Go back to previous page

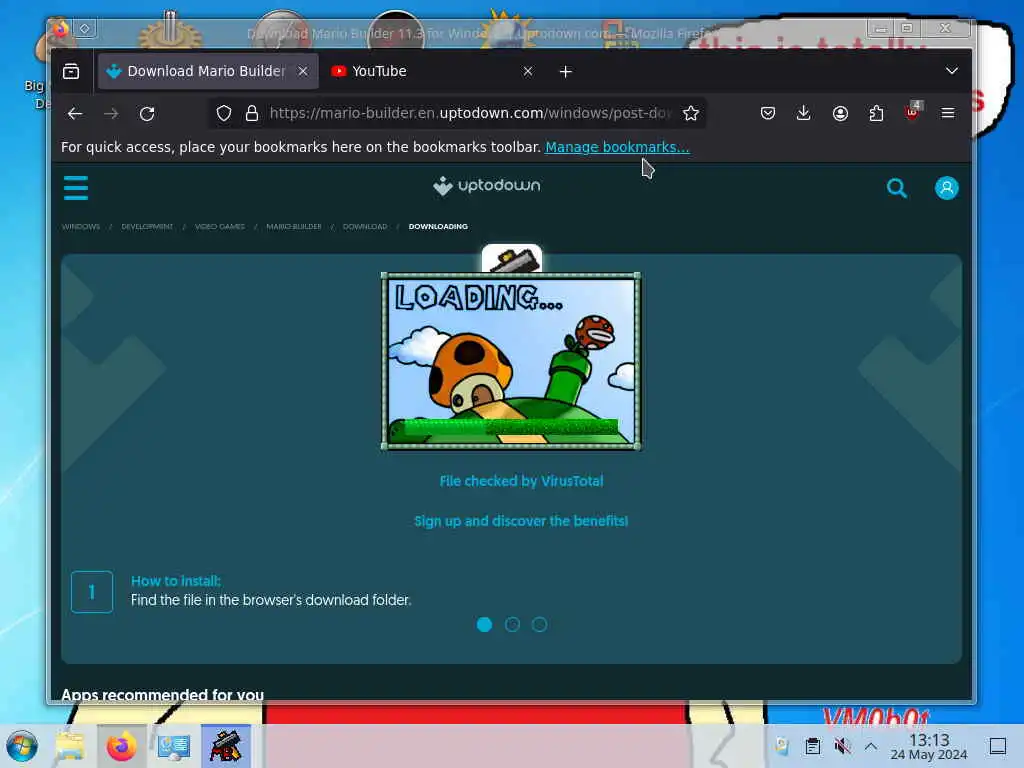point(75,114)
